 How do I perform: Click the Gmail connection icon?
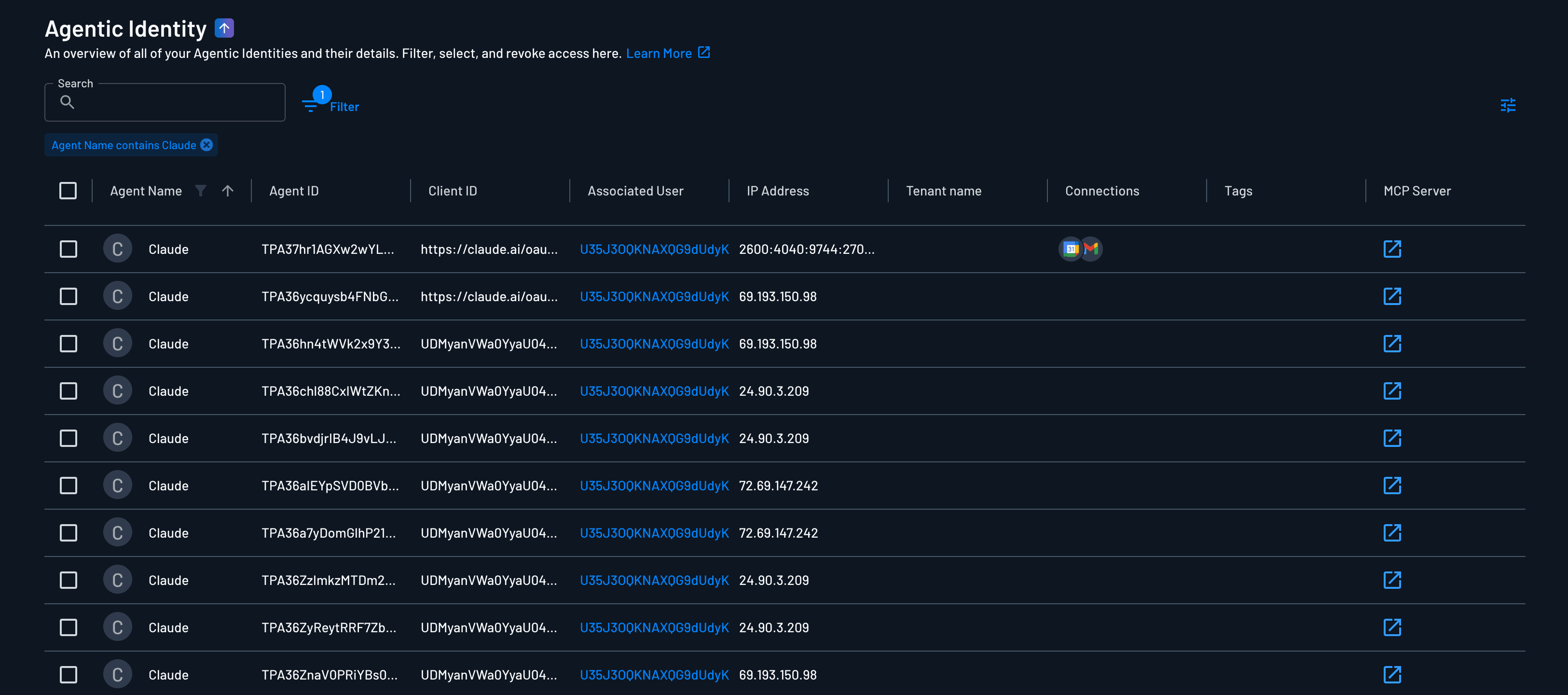[x=1092, y=249]
